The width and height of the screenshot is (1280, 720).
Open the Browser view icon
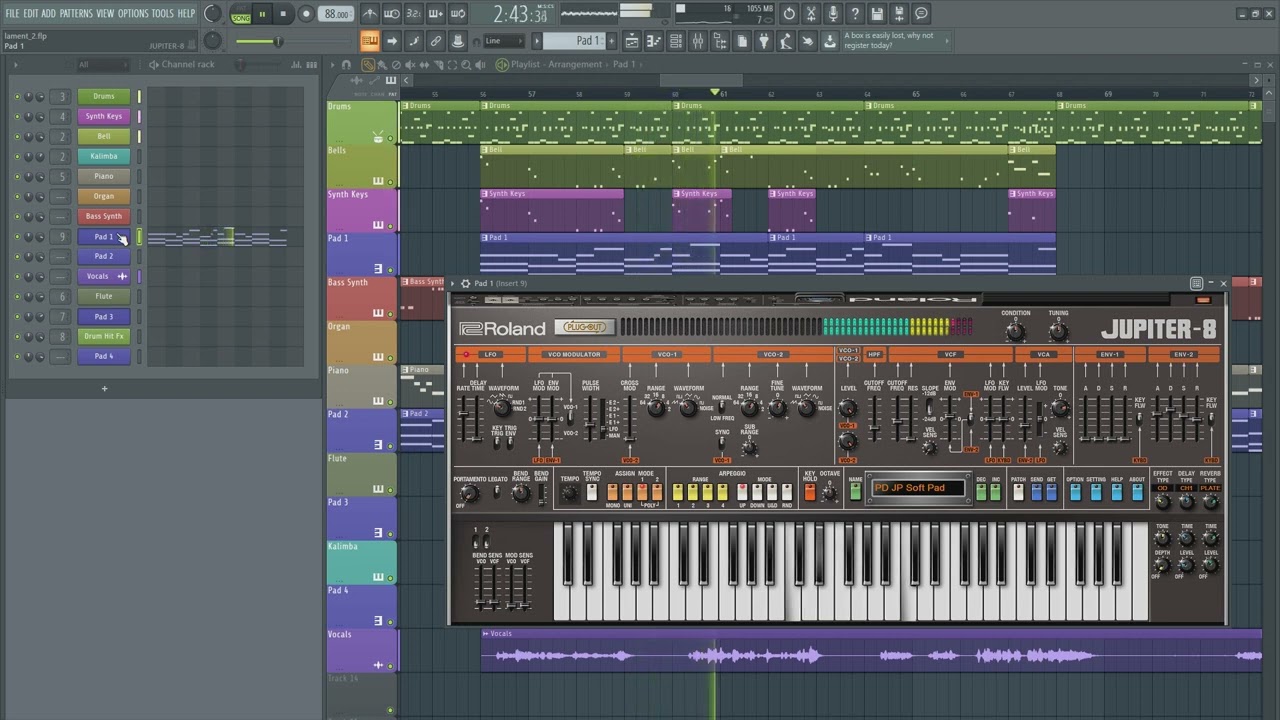[720, 41]
